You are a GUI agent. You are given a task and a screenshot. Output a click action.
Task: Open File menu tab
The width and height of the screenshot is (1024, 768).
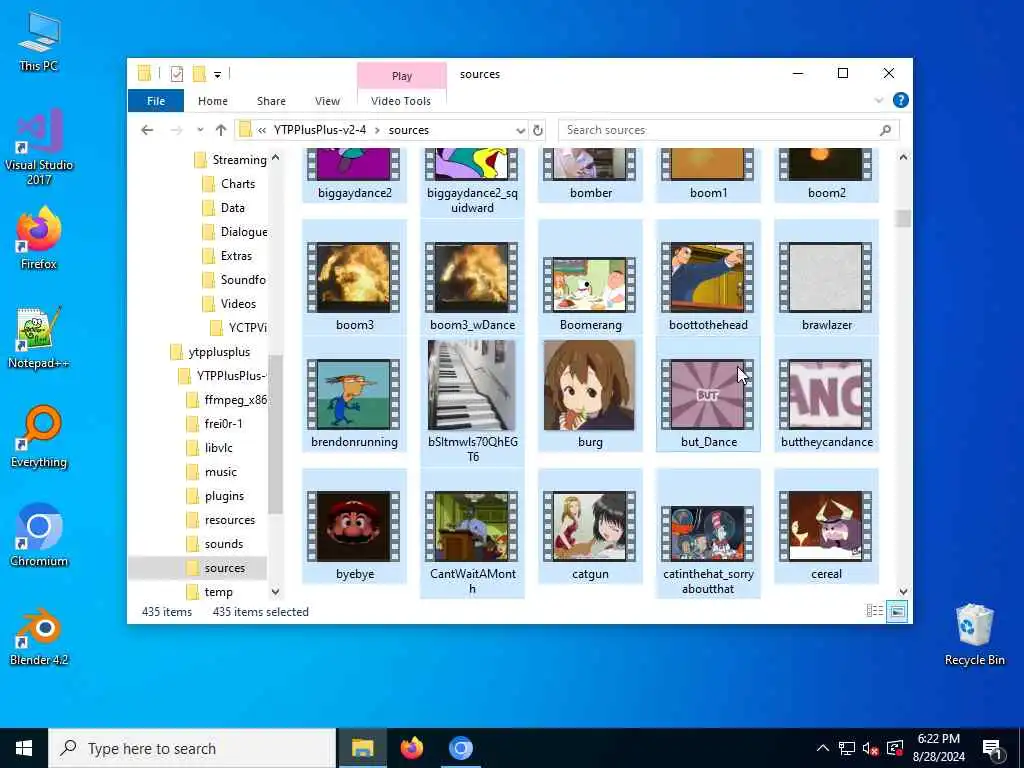(156, 101)
